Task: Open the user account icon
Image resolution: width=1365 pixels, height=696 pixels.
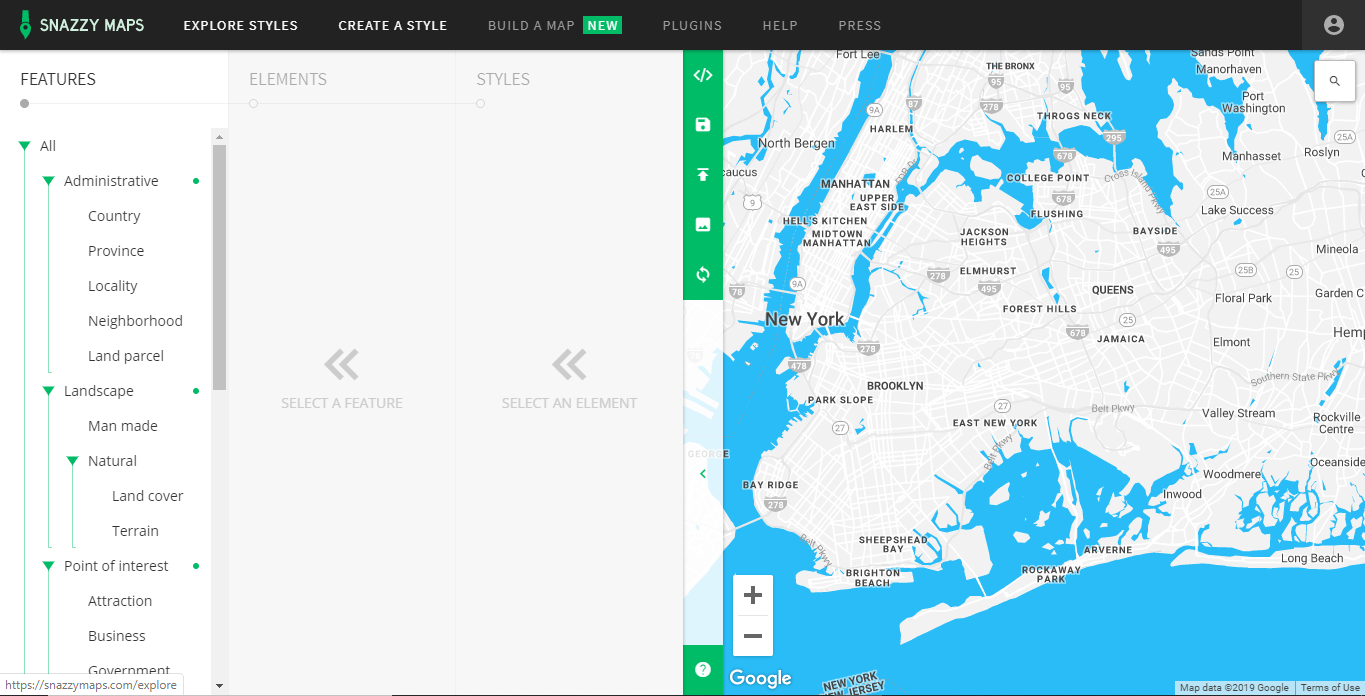Action: (1333, 25)
